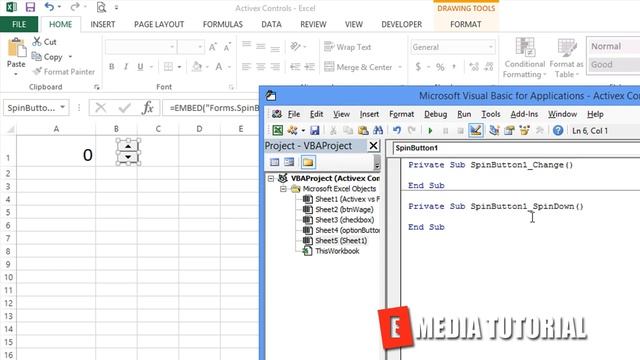Toggle Folders icon in Project panel
Screen dimensions: 640x360
tap(308, 162)
